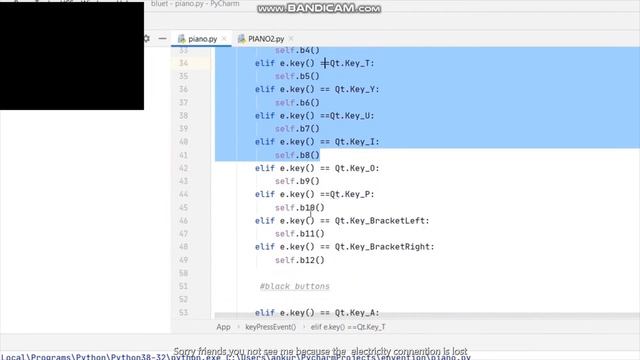The height and width of the screenshot is (360, 640).
Task: Switch to the PIANO2.py editor tab
Action: 266,39
